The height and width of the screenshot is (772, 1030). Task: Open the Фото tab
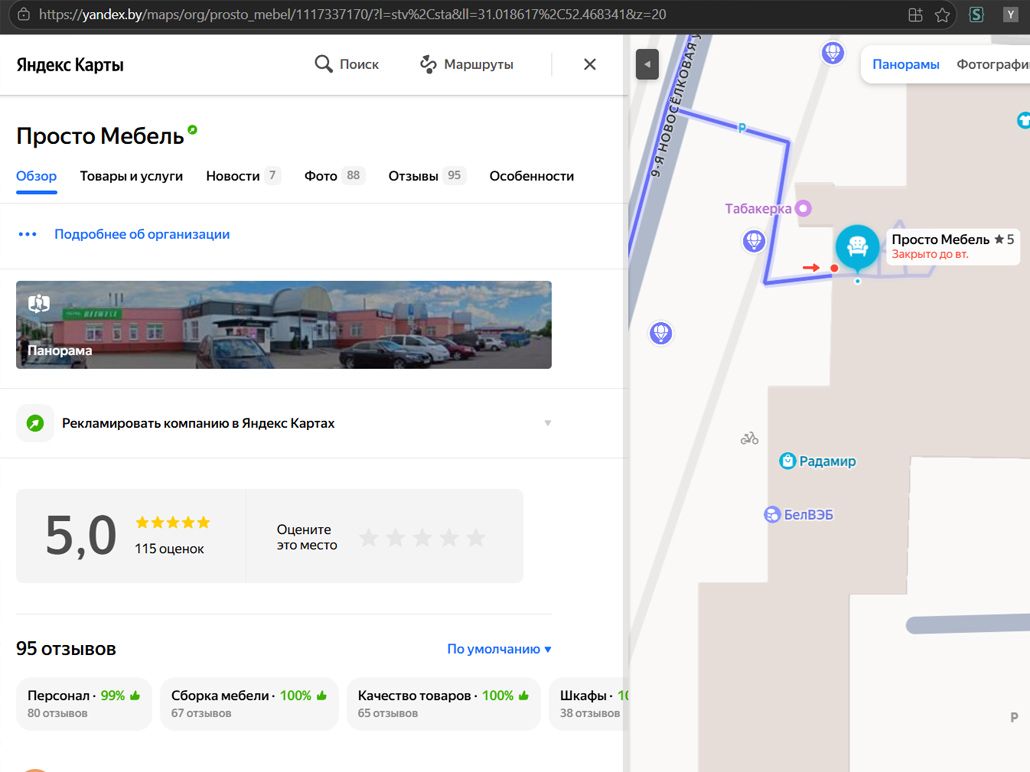click(334, 176)
